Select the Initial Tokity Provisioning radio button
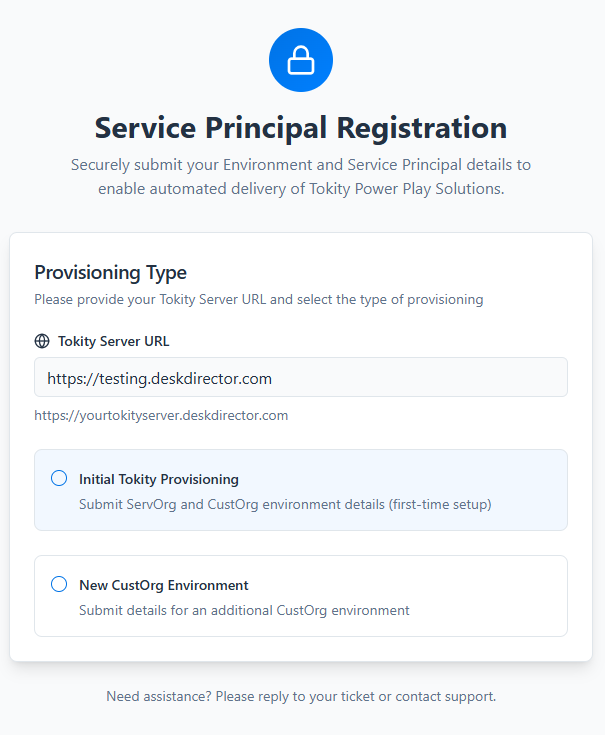 click(59, 479)
